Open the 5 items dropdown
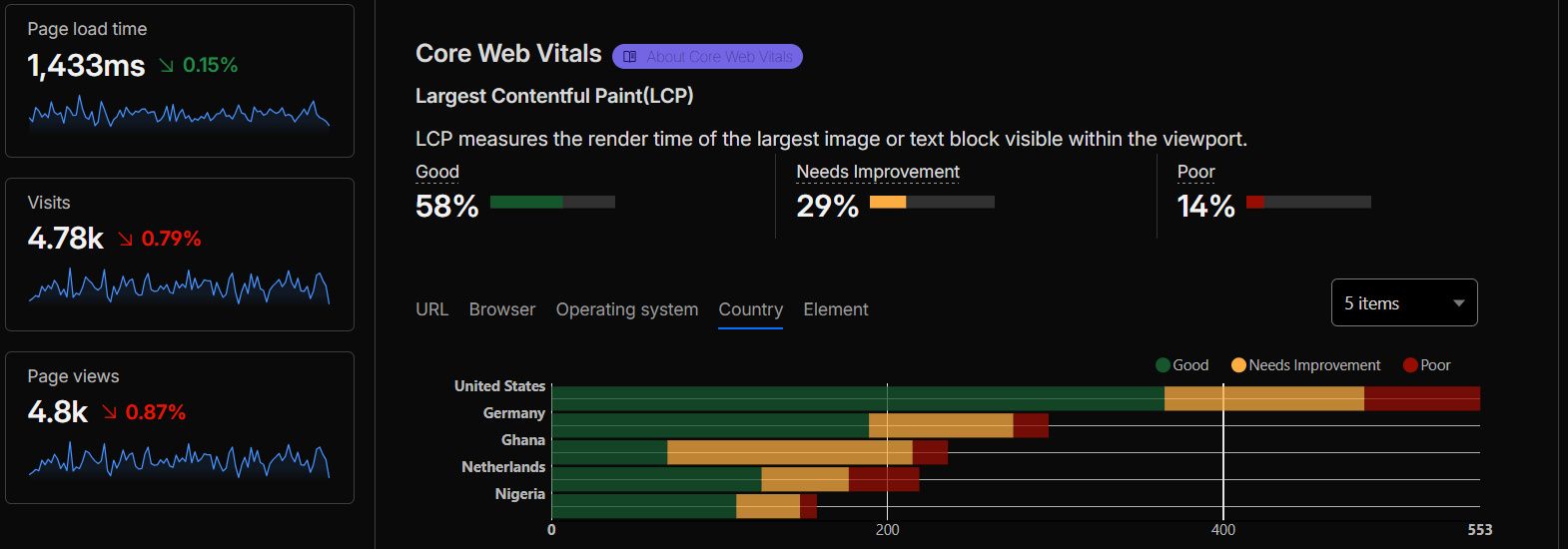Viewport: 1568px width, 549px height. point(1404,302)
